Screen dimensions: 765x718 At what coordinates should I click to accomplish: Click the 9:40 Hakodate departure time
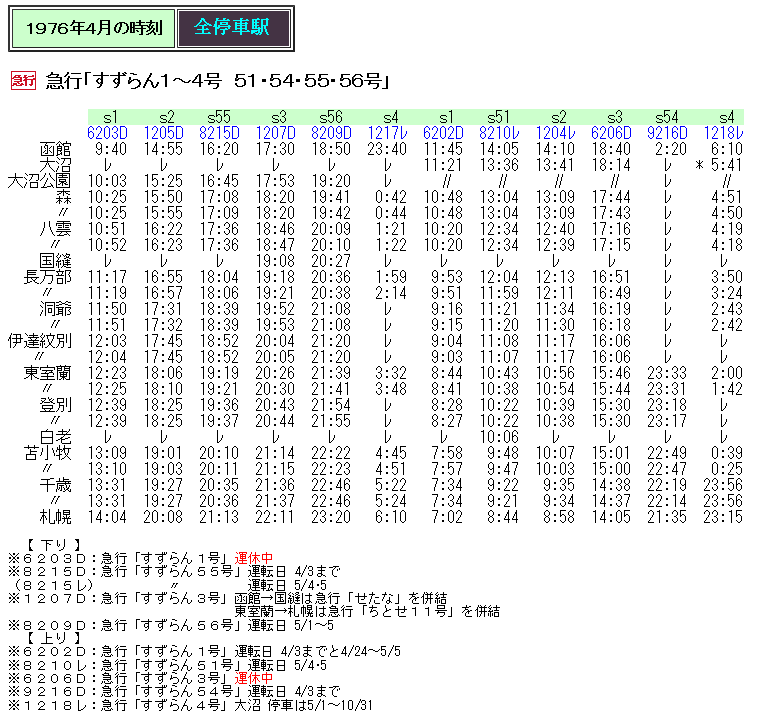pyautogui.click(x=111, y=149)
